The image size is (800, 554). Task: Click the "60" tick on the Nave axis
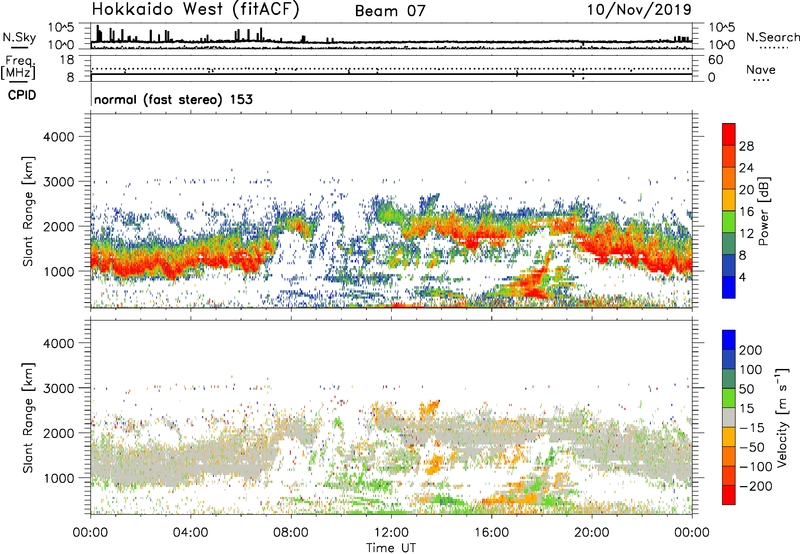point(715,60)
